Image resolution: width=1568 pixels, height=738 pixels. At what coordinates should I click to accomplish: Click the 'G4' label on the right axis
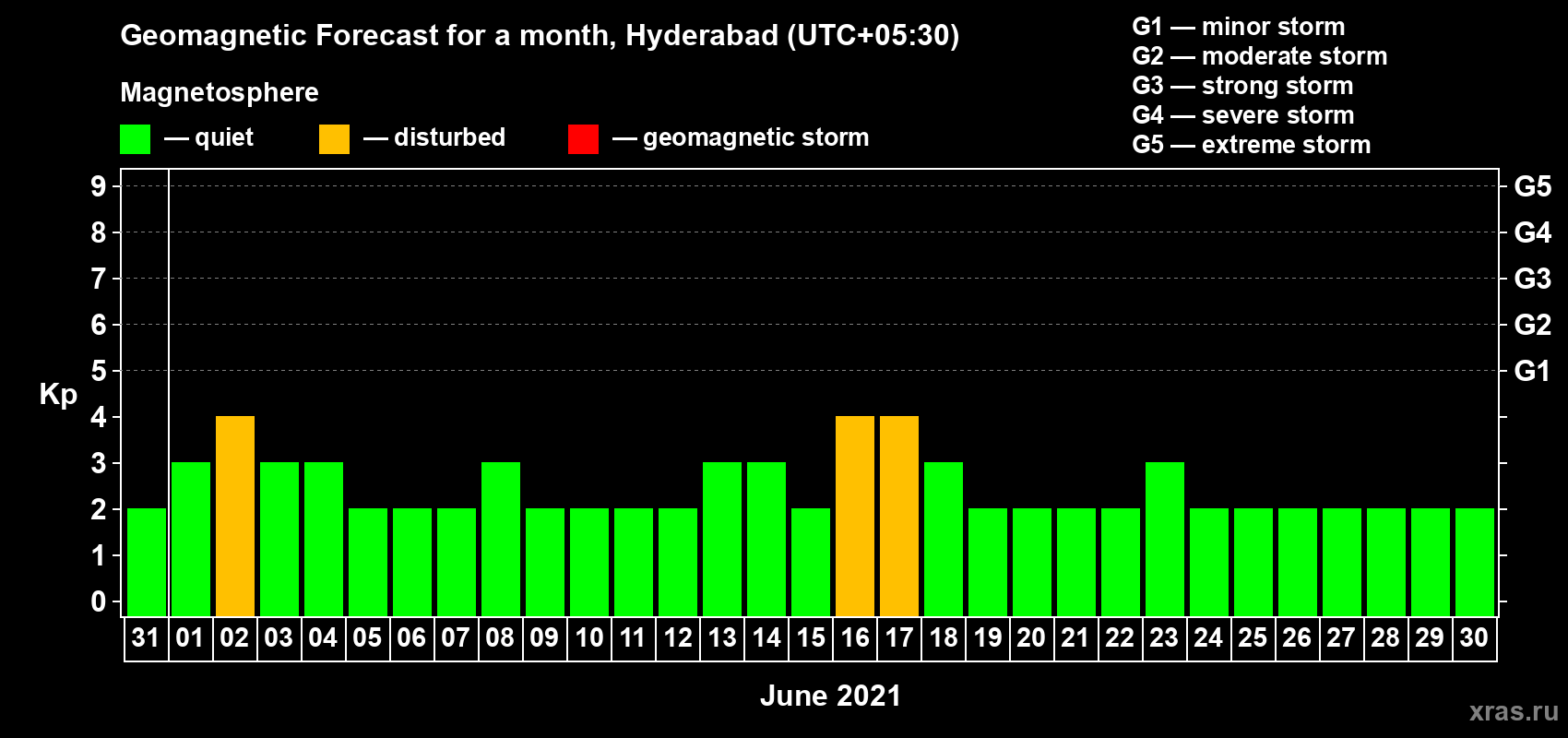pyautogui.click(x=1533, y=232)
